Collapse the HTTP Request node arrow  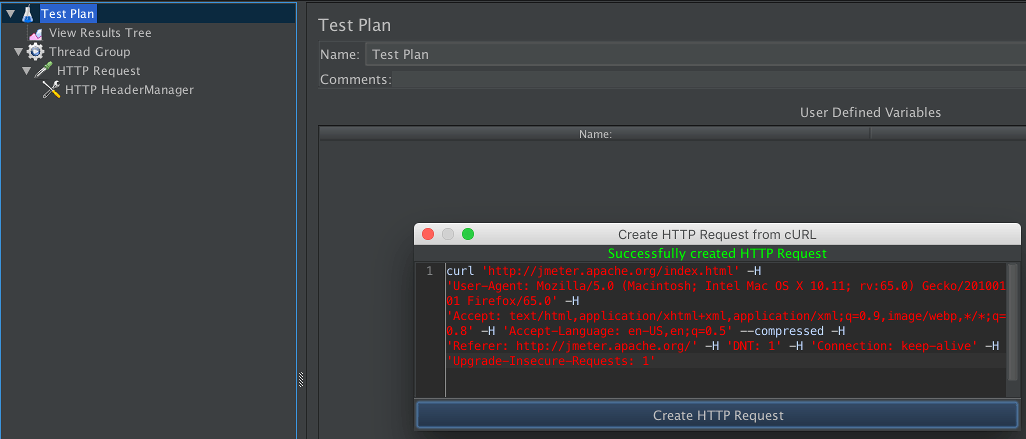(x=26, y=71)
